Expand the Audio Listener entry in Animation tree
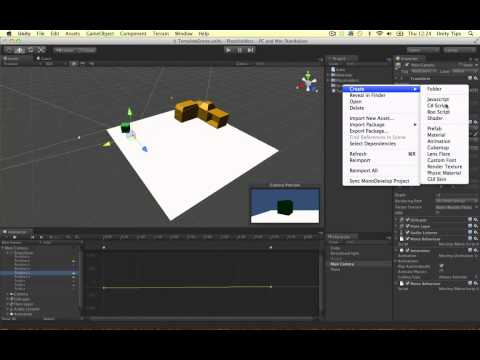Viewport: 480px width, 360px height. point(8,309)
